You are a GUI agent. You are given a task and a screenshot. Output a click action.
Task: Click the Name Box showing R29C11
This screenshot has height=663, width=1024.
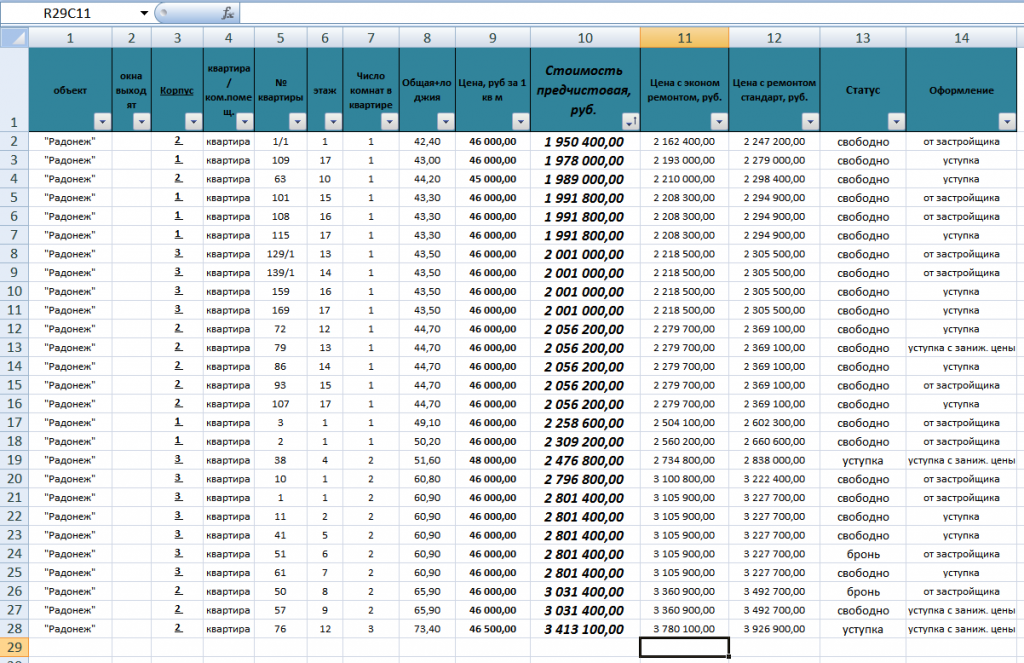point(80,14)
